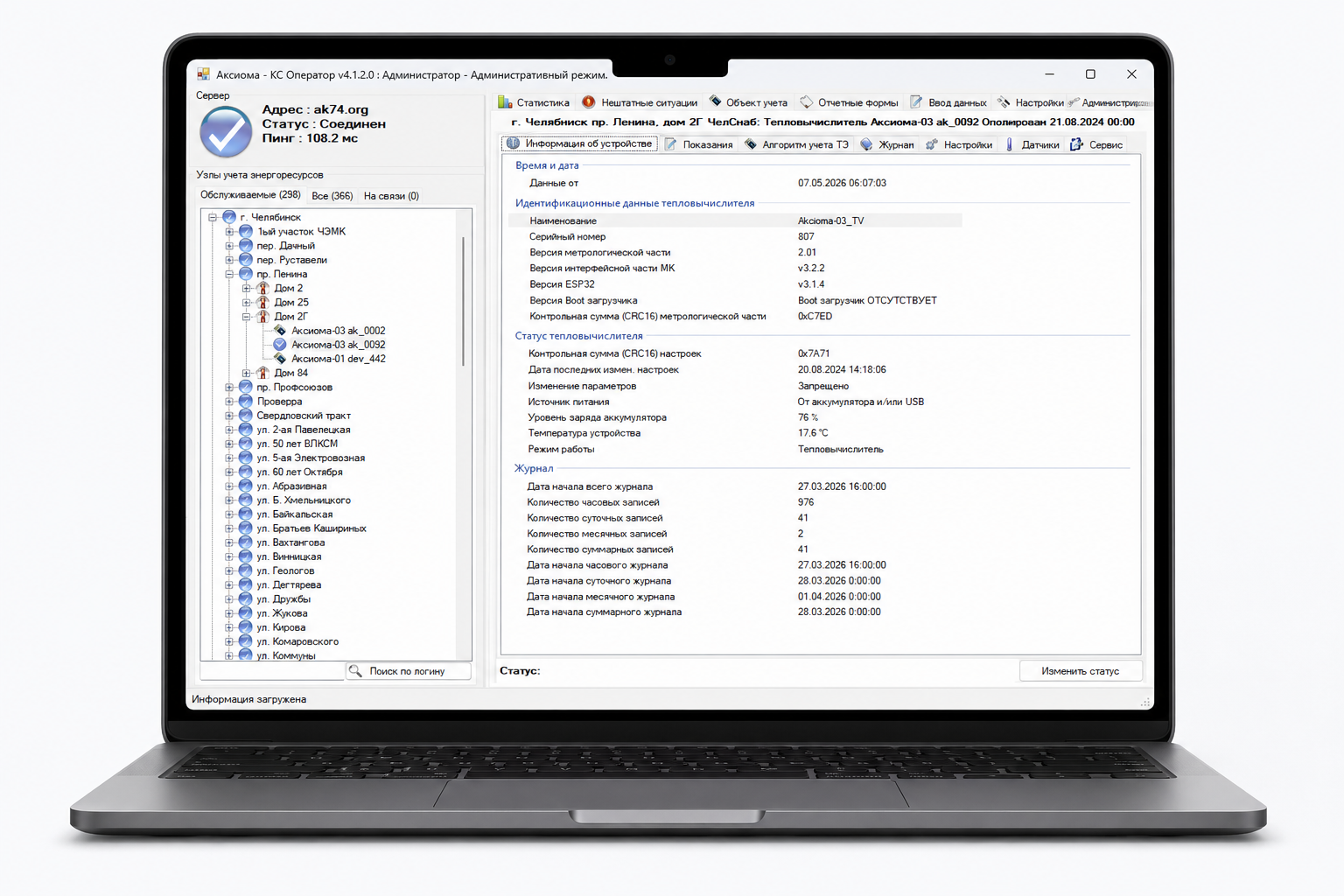This screenshot has width=1344, height=896.
Task: Click the globe icon beside ул. Геологов
Action: click(x=246, y=570)
